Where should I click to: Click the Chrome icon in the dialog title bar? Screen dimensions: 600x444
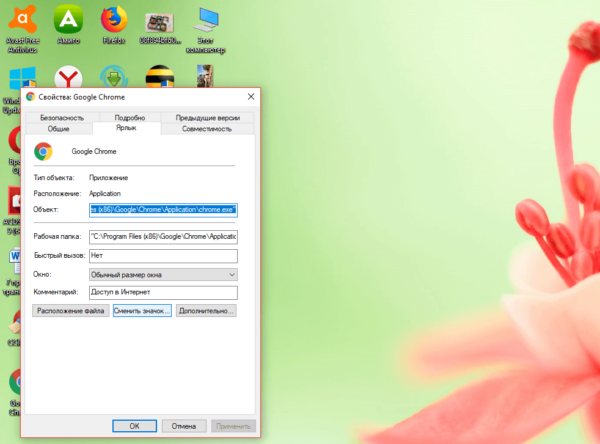point(31,97)
